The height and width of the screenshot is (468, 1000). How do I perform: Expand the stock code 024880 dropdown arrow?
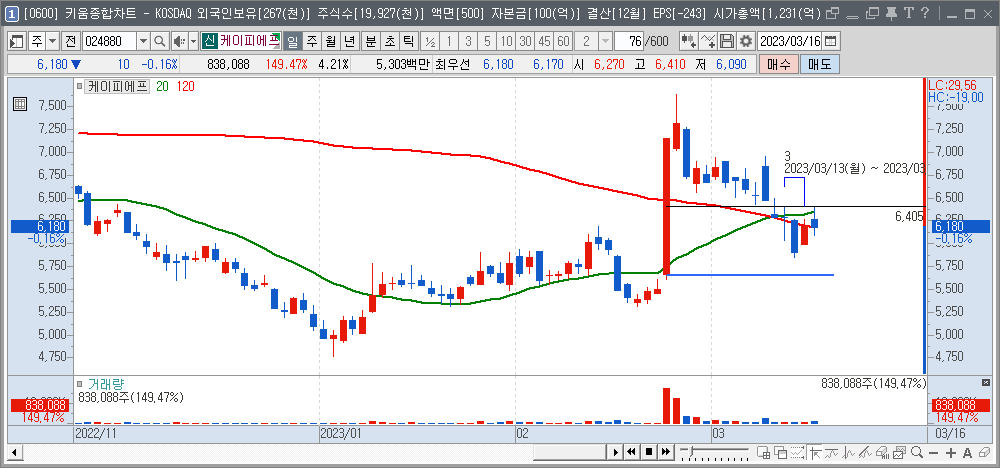(143, 41)
